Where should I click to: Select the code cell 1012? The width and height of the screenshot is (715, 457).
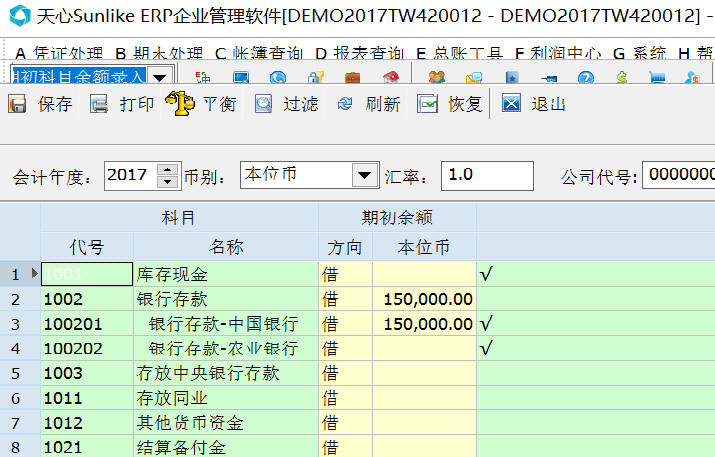click(87, 422)
